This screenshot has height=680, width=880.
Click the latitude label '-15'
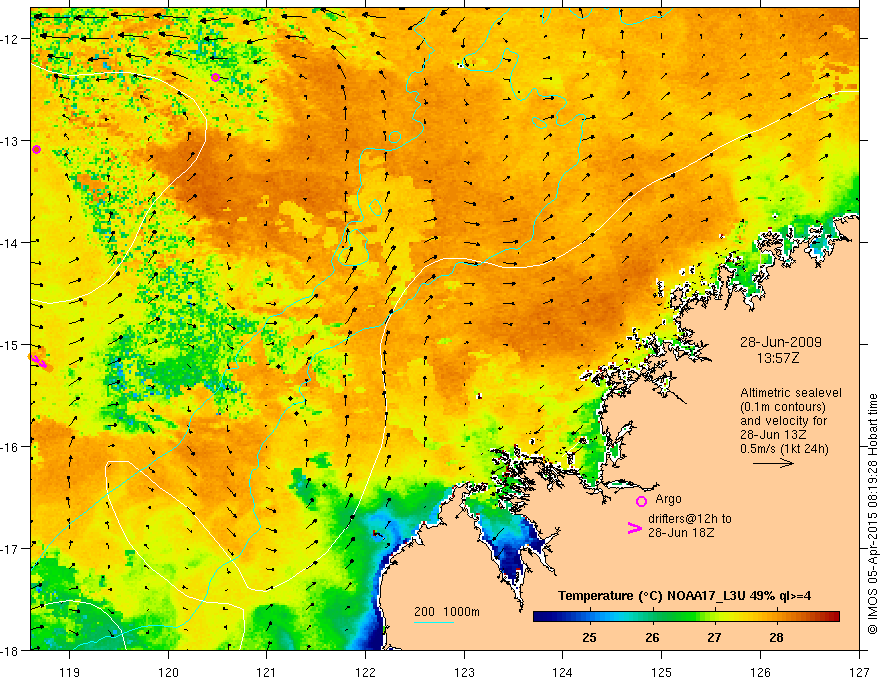tap(11, 344)
